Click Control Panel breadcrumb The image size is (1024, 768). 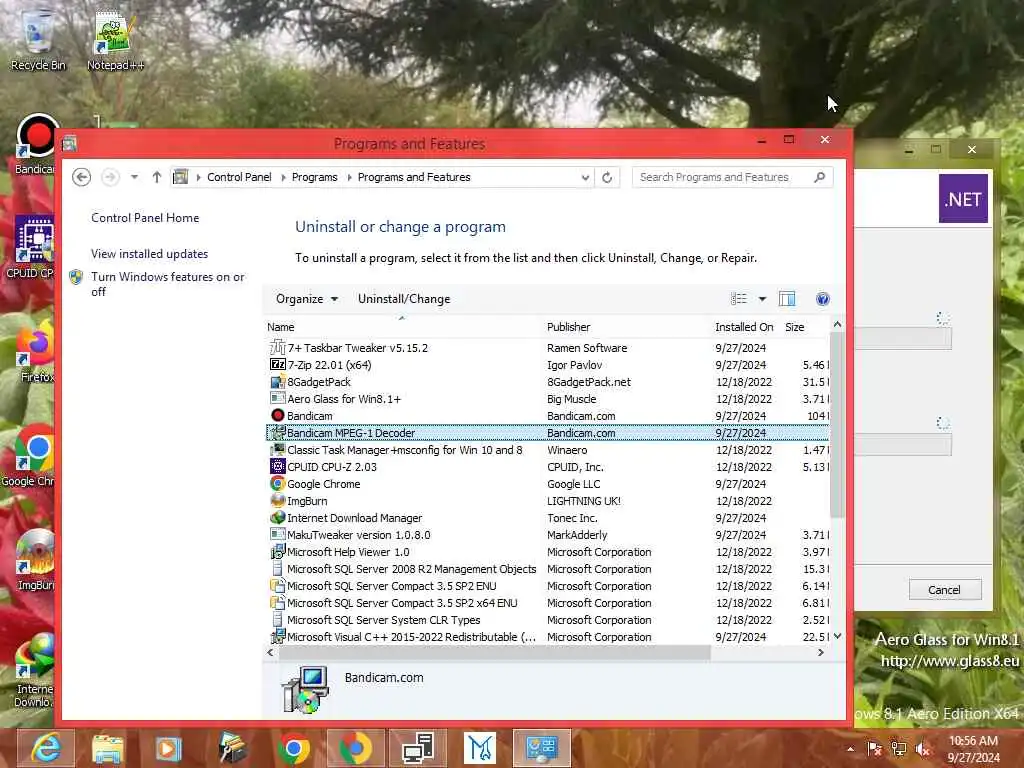pos(239,177)
